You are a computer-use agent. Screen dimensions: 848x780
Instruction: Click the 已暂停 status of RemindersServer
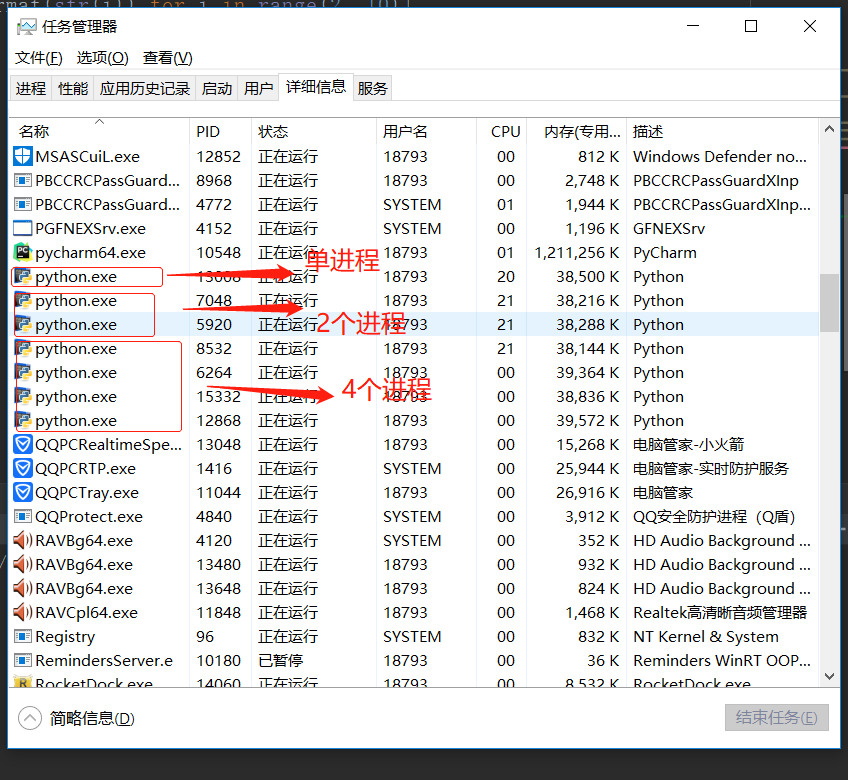[280, 660]
